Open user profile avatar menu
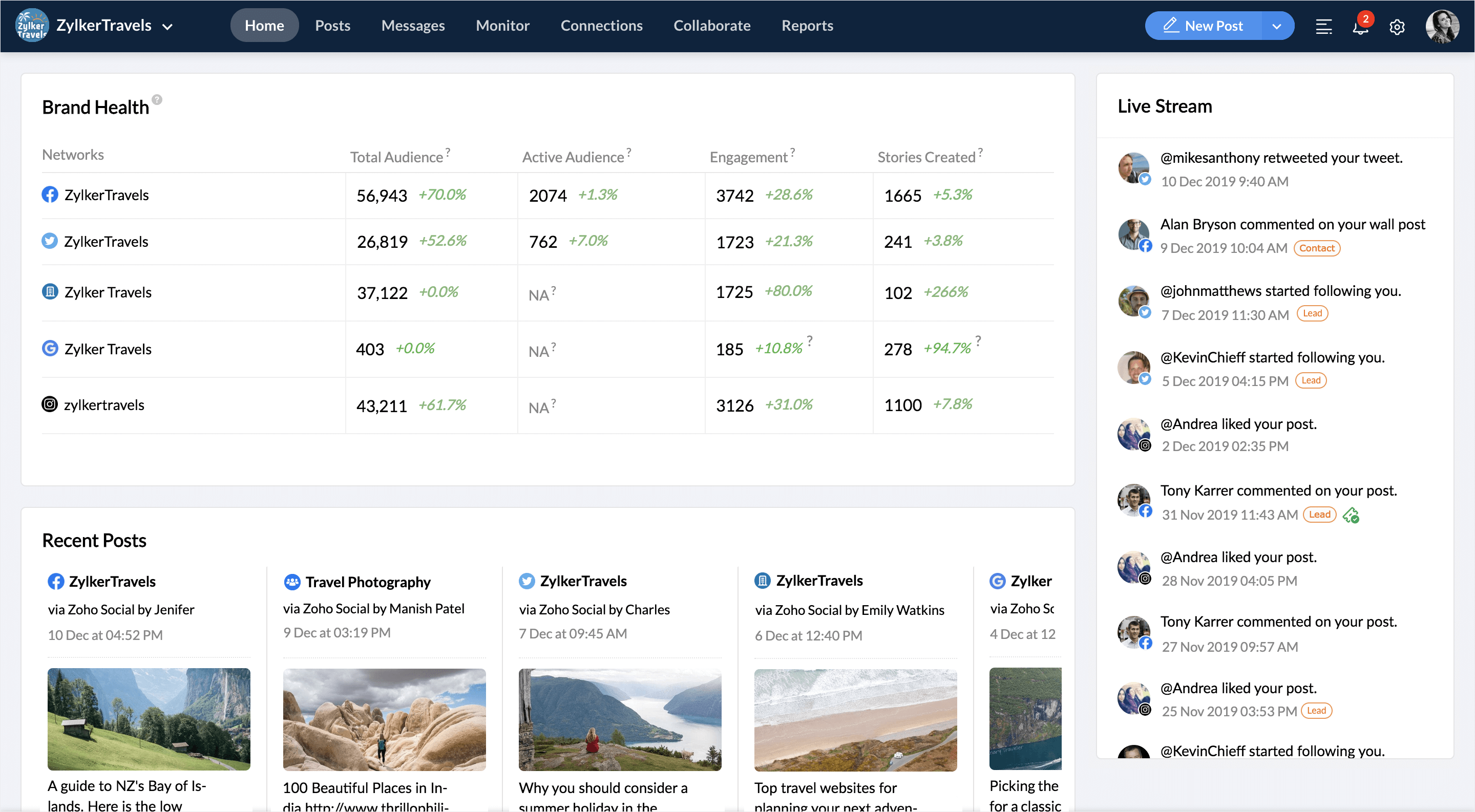The height and width of the screenshot is (812, 1475). (1441, 26)
